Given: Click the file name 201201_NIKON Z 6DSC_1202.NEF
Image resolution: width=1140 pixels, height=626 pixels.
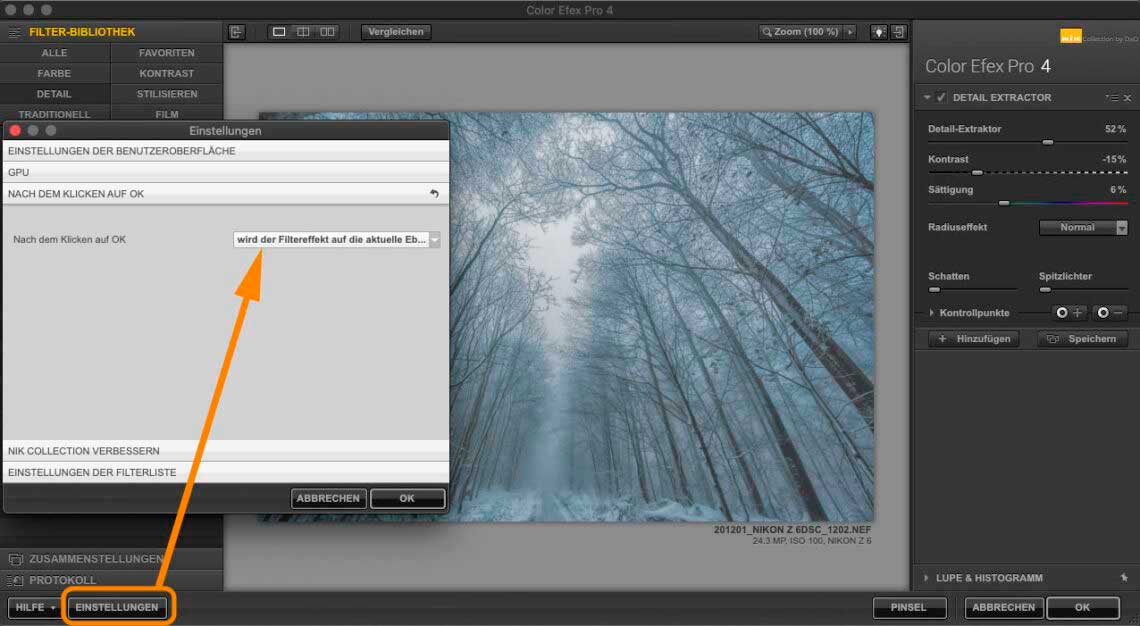Looking at the screenshot, I should 792,530.
